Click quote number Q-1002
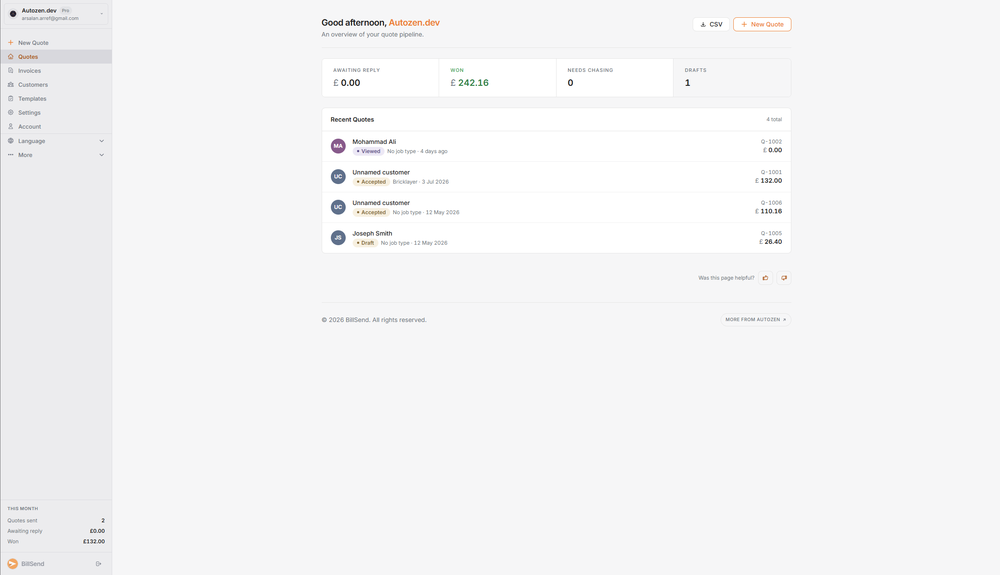This screenshot has height=575, width=1000. (x=771, y=142)
